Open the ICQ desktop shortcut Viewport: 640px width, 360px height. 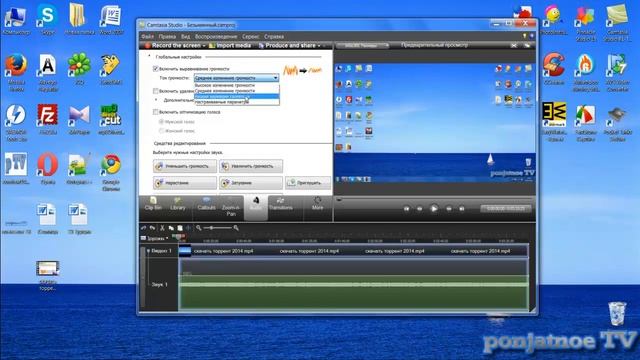(79, 69)
